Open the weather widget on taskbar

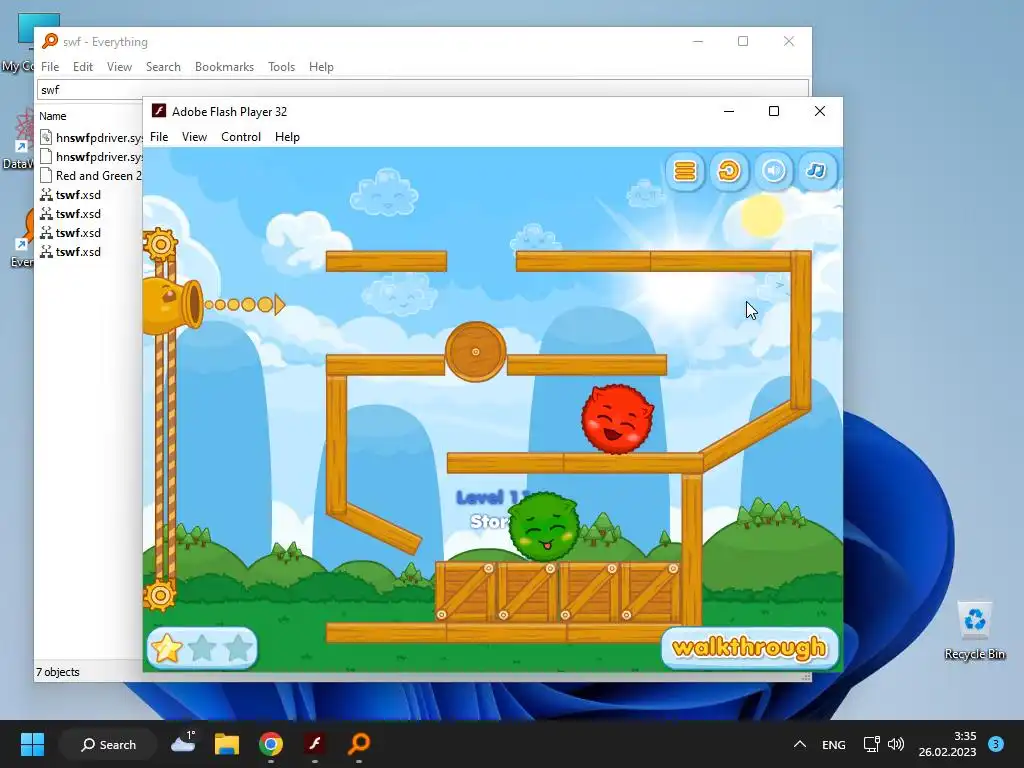pos(184,743)
